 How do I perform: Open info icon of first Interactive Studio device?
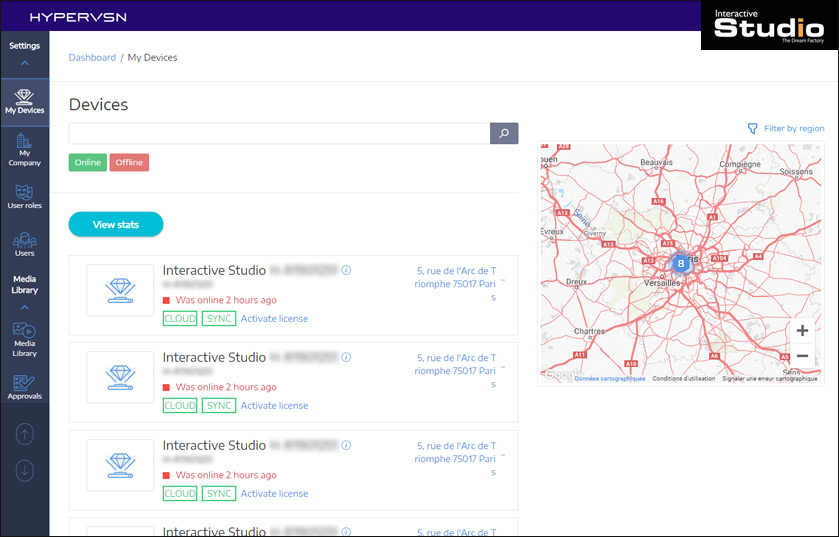pos(346,270)
